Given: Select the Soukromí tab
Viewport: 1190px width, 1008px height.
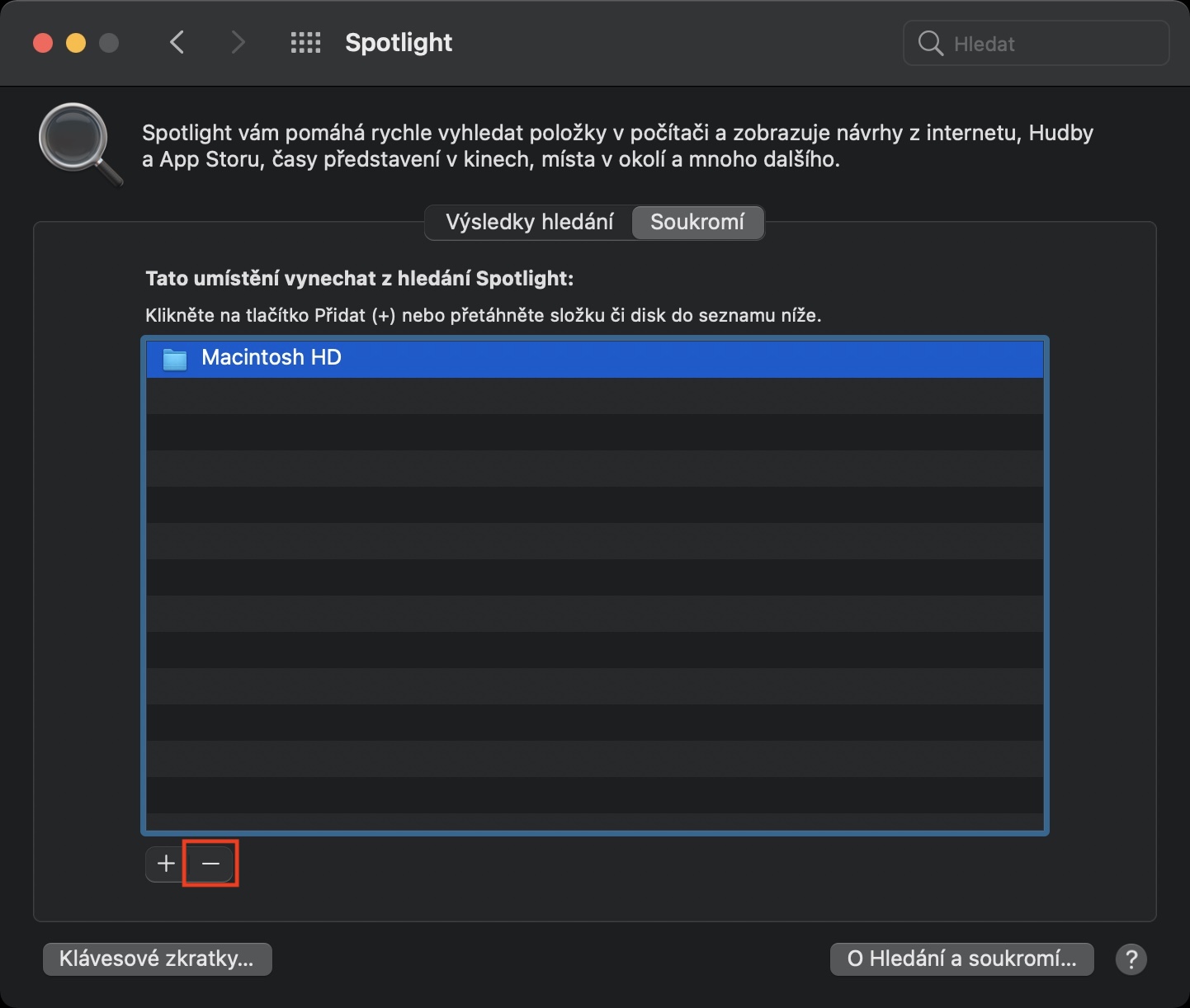Looking at the screenshot, I should click(x=697, y=223).
